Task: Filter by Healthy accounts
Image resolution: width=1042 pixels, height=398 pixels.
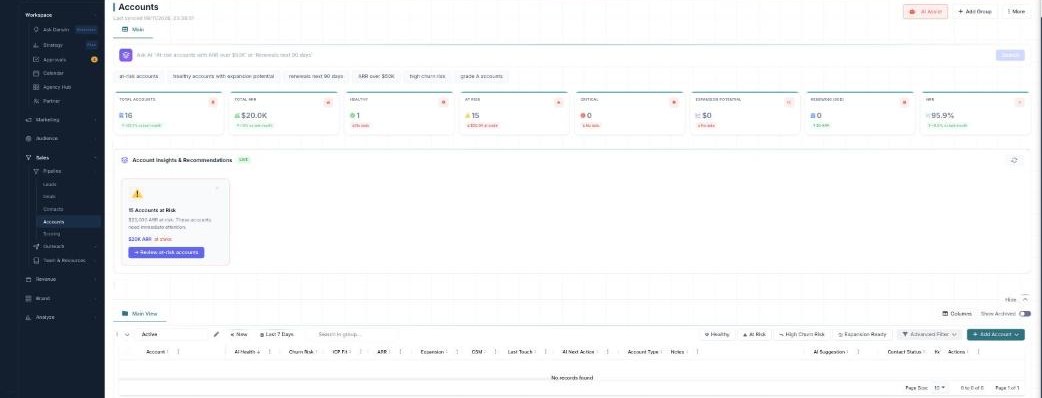Action: click(717, 334)
